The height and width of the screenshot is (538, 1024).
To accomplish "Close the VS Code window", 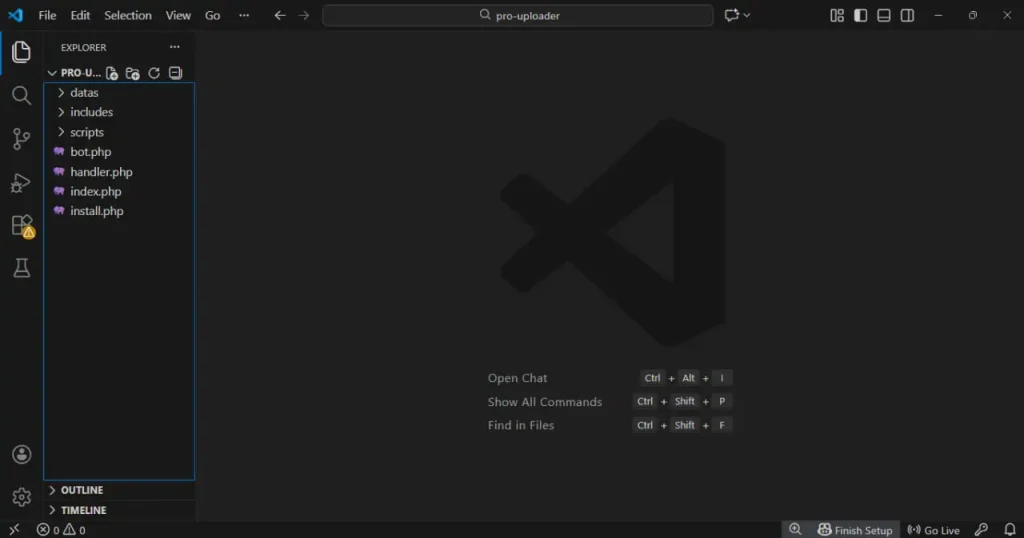I will 1006,15.
